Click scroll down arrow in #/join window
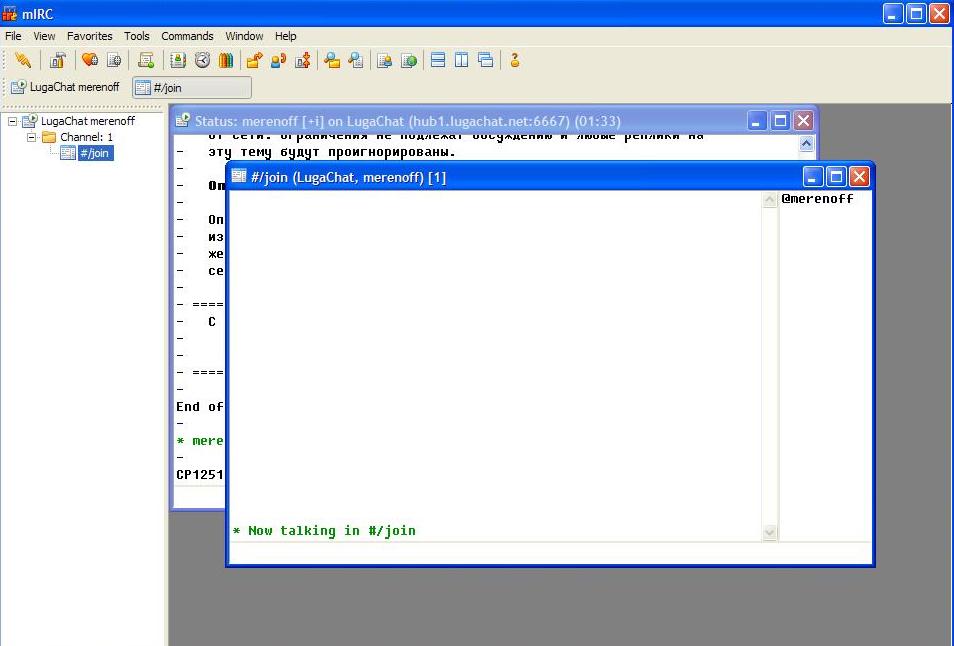This screenshot has height=646, width=954. (x=770, y=533)
